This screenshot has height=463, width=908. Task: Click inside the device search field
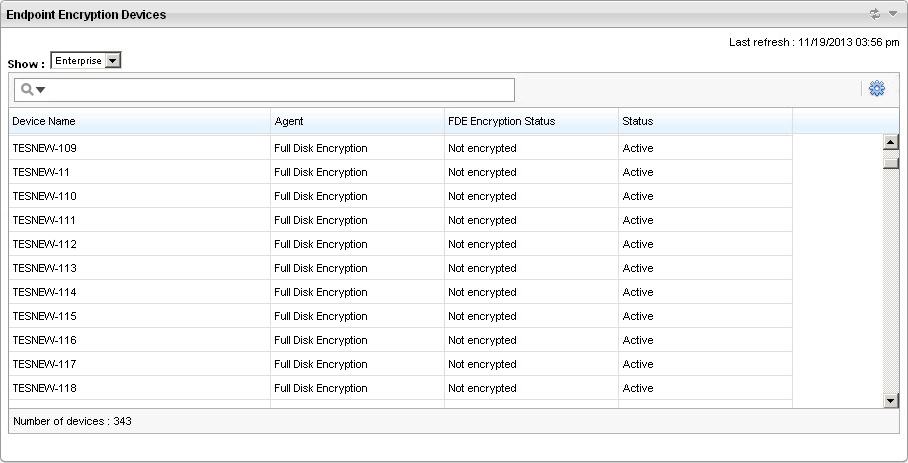click(280, 90)
